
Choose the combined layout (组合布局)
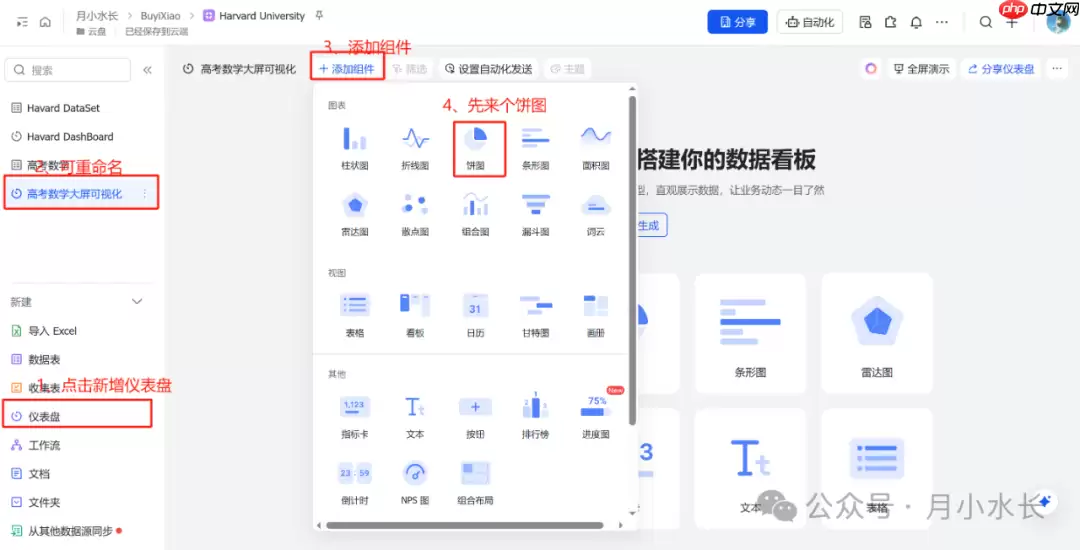click(475, 483)
